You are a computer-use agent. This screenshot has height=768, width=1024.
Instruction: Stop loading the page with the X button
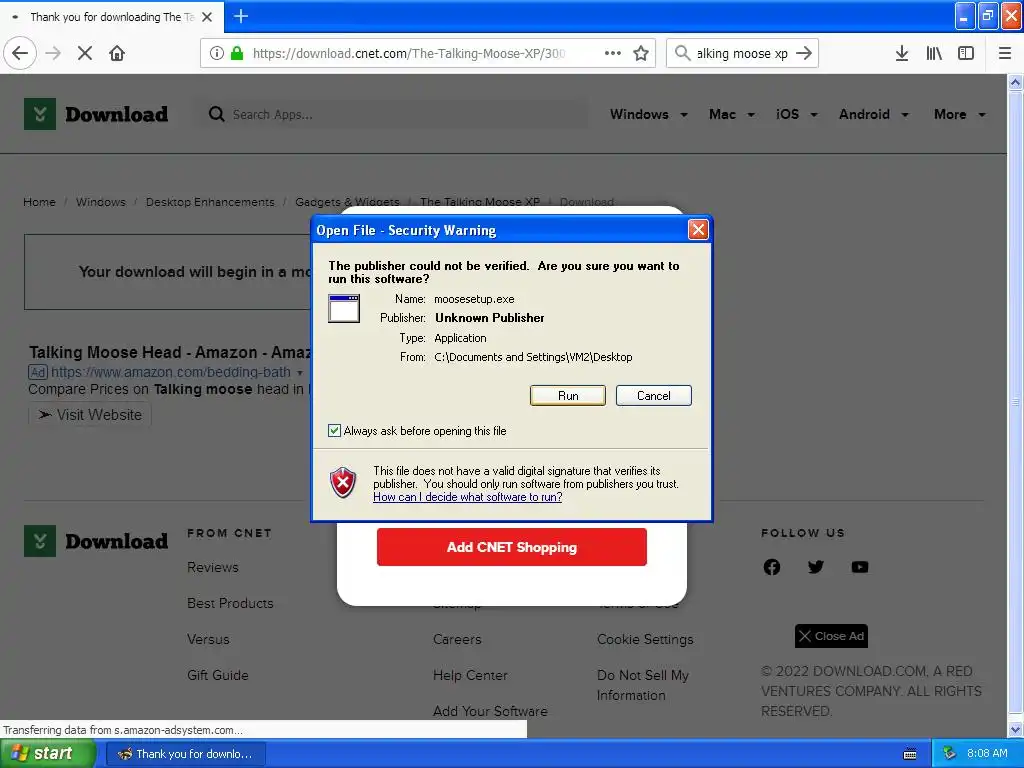point(85,53)
